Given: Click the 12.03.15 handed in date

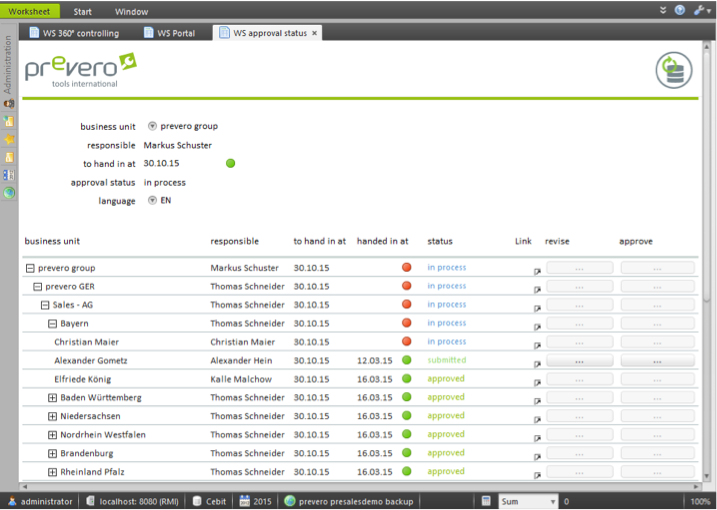Looking at the screenshot, I should (375, 360).
